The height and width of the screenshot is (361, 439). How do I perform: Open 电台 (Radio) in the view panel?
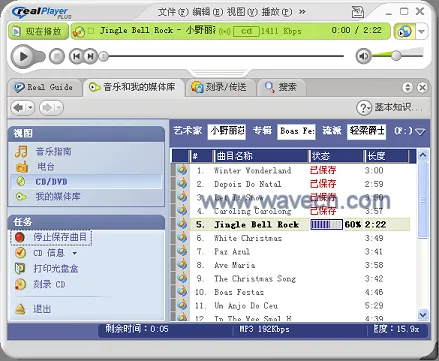[46, 166]
